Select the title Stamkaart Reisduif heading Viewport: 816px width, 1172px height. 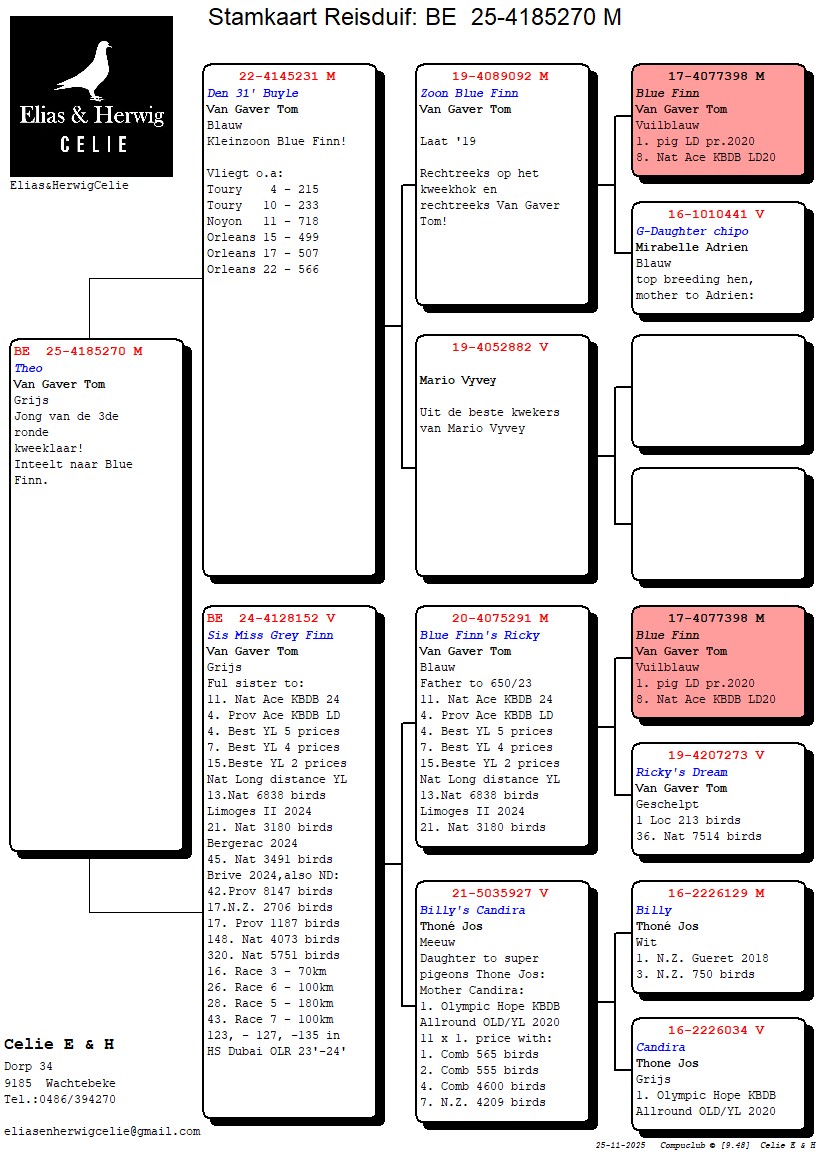tap(414, 17)
